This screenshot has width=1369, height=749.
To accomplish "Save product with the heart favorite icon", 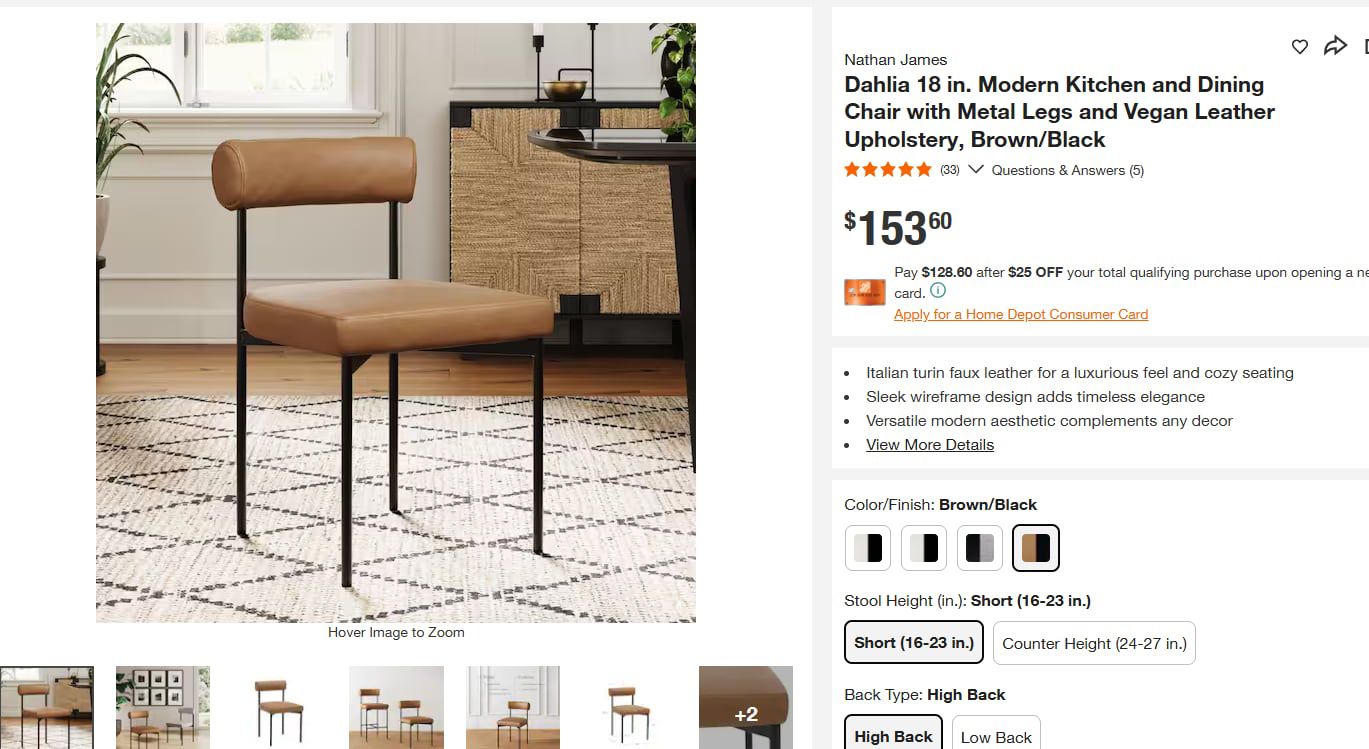I will point(1299,46).
